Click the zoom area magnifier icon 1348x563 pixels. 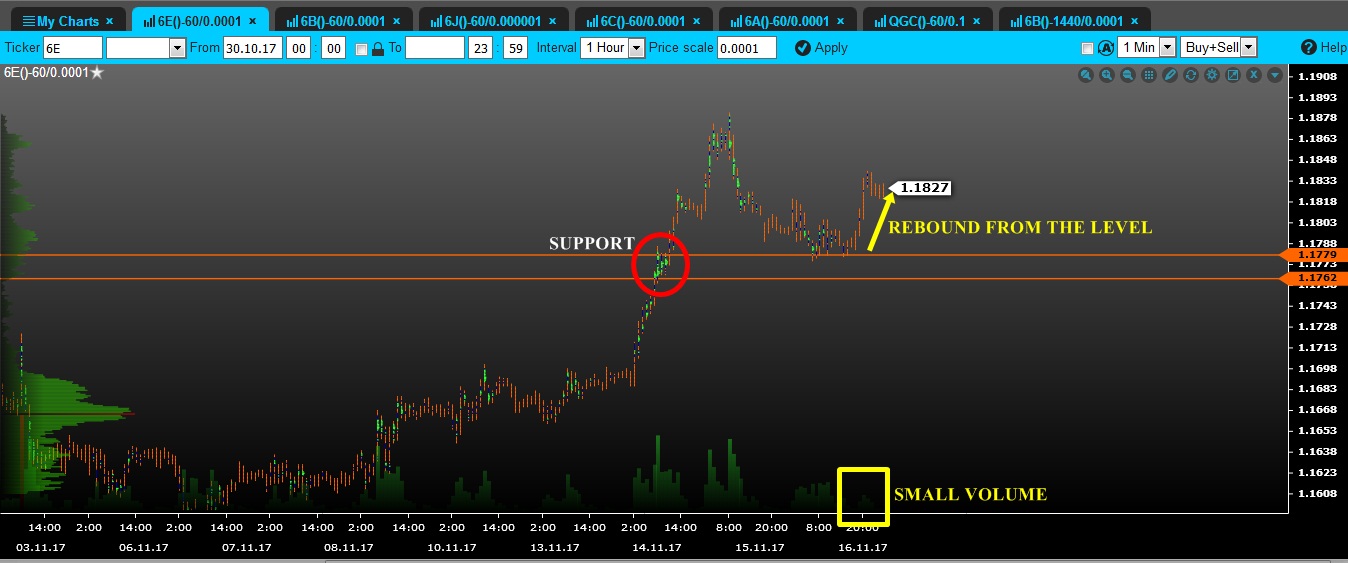(1086, 75)
